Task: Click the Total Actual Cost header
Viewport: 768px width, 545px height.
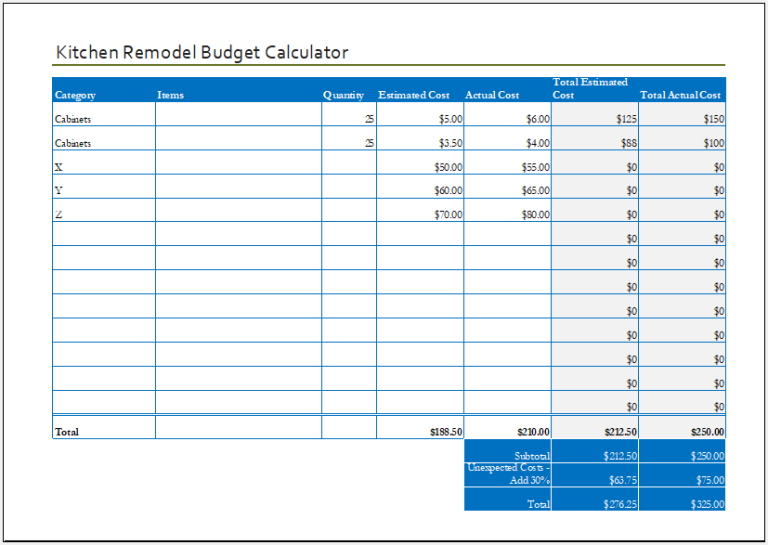Action: (680, 96)
